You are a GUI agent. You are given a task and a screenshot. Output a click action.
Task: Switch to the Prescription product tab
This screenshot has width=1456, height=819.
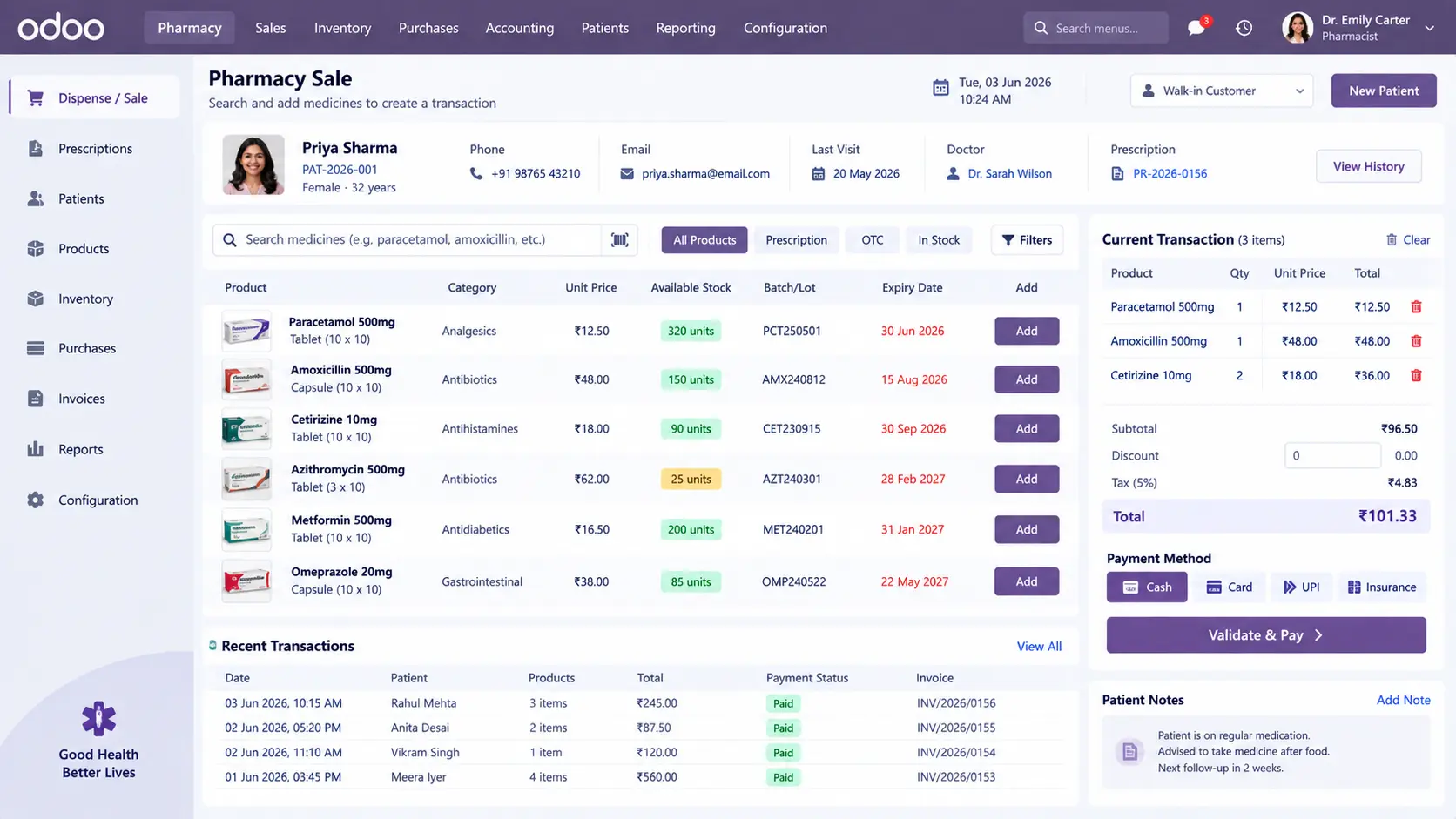pos(796,240)
